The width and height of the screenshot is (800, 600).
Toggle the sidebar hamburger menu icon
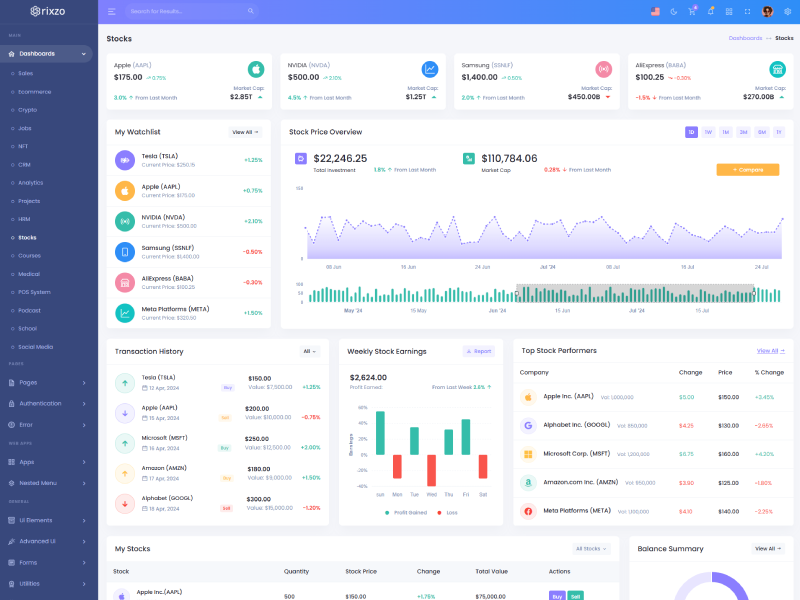coord(112,11)
